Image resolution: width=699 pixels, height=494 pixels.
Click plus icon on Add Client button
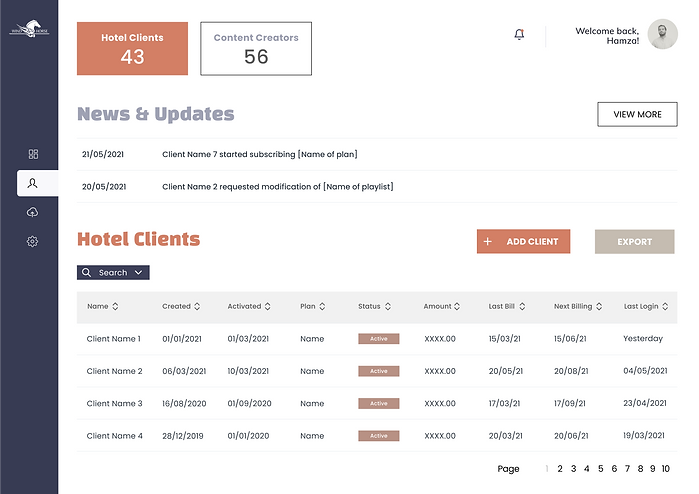pyautogui.click(x=488, y=241)
